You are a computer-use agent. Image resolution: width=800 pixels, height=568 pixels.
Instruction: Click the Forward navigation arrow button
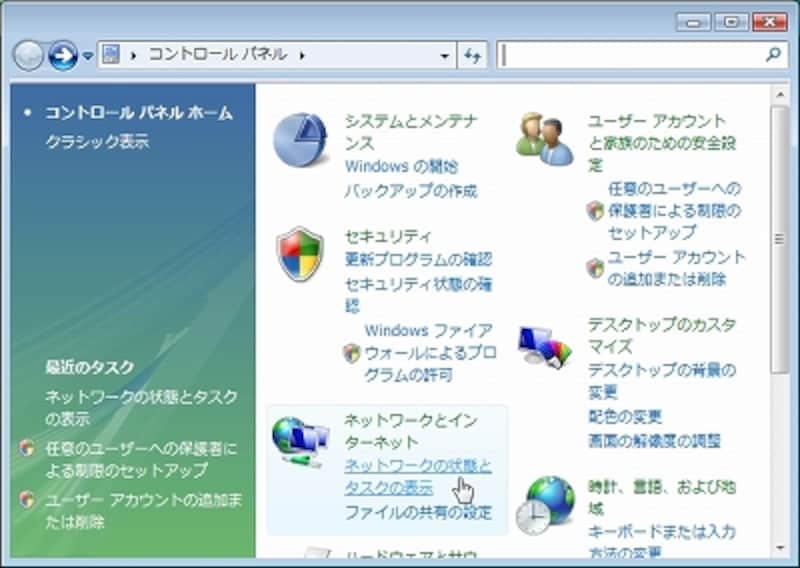[63, 55]
